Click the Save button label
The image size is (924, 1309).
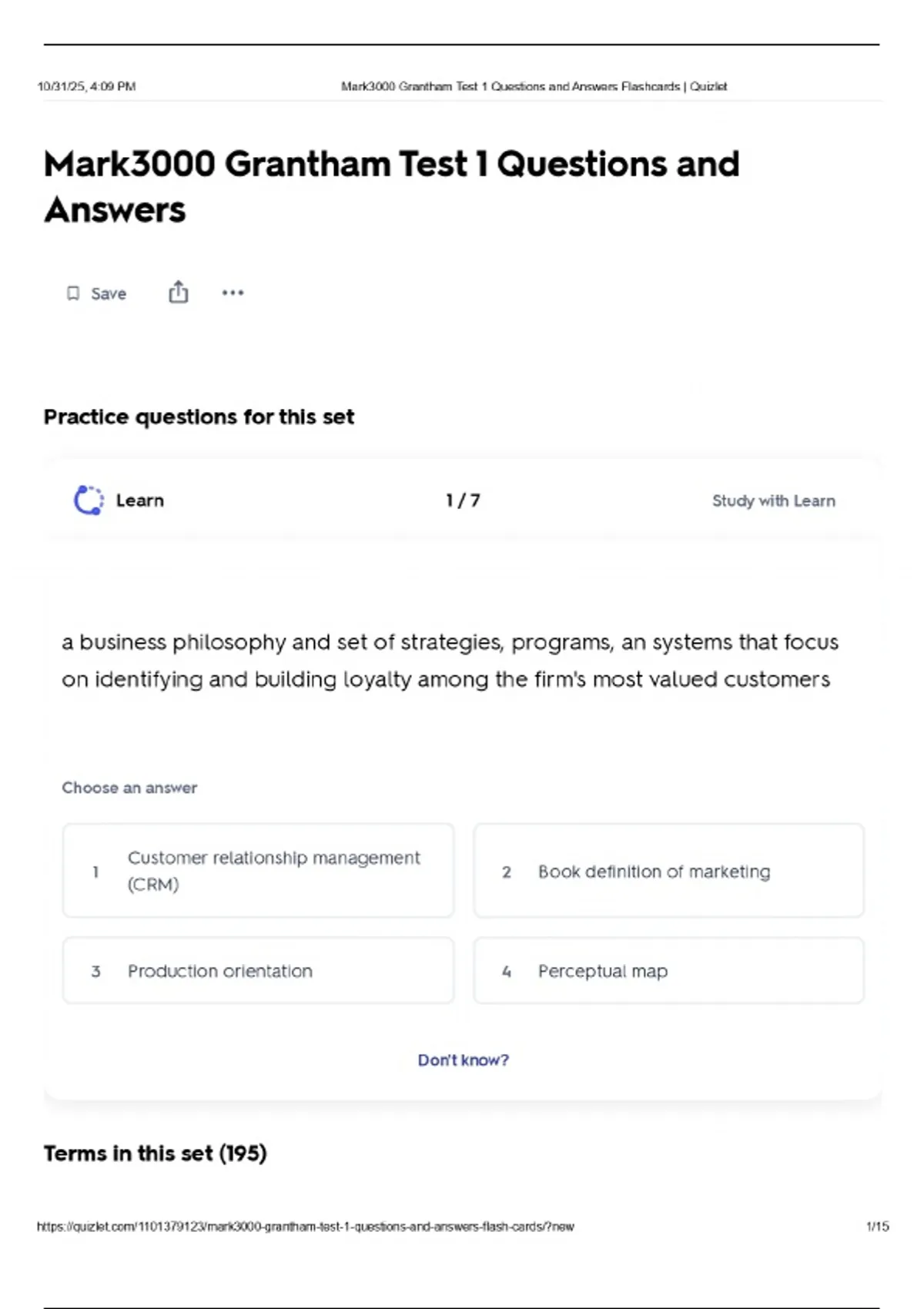point(109,293)
